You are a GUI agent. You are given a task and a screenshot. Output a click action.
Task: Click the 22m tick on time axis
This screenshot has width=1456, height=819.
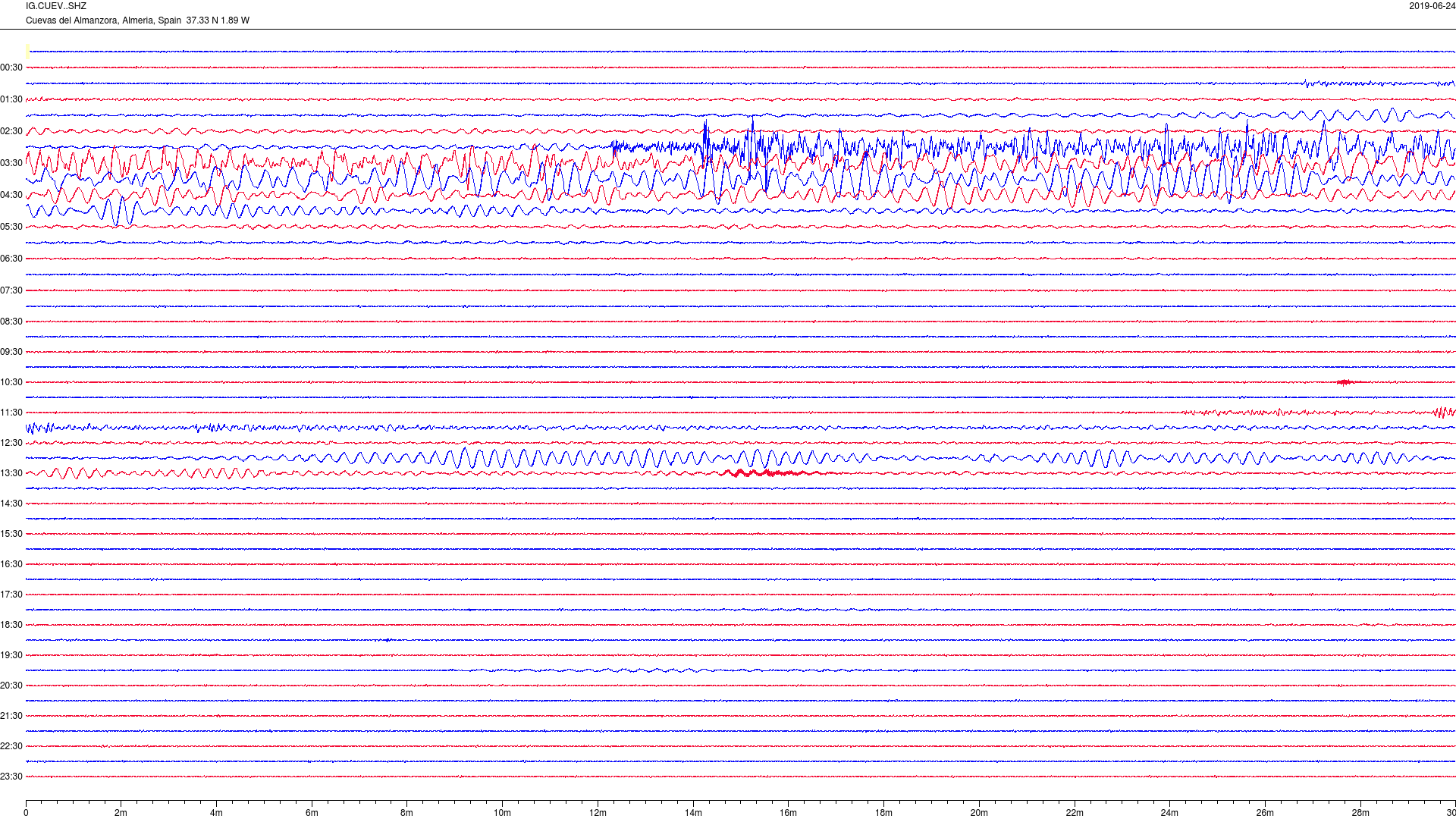pos(1075,813)
